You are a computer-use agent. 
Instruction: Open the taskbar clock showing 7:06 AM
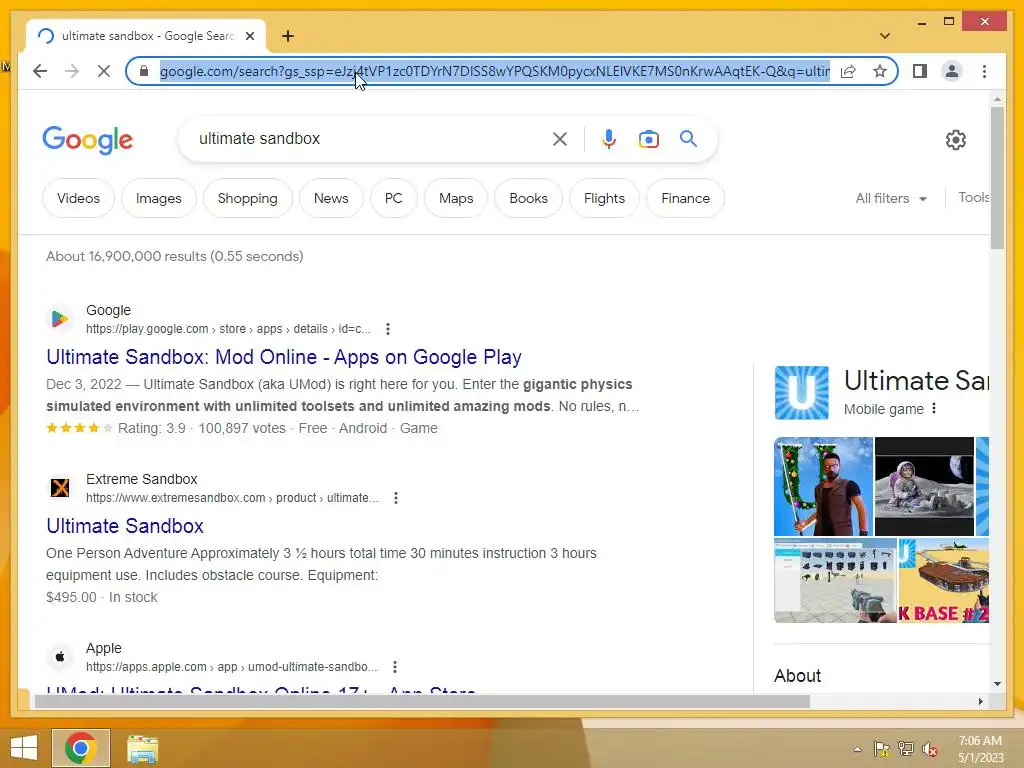coord(980,749)
